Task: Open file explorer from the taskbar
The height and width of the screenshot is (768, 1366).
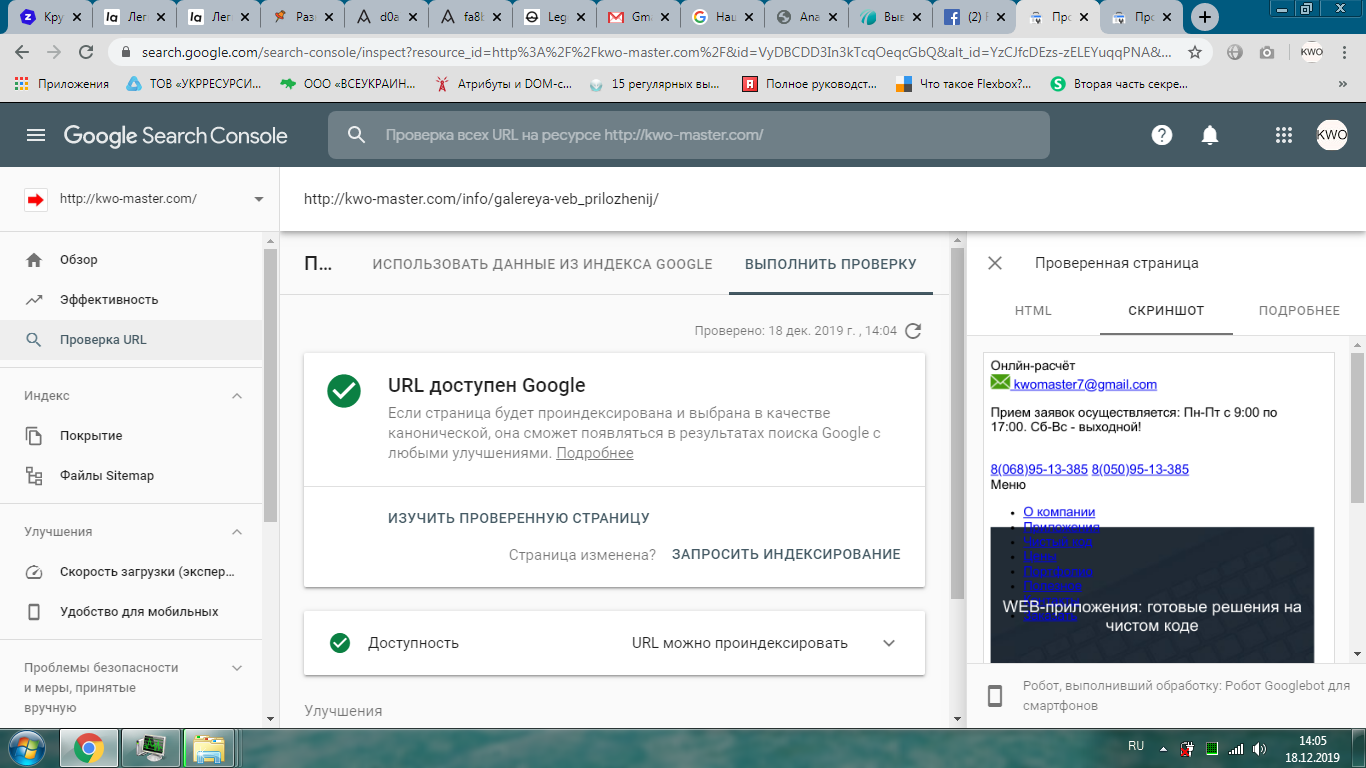Action: coord(208,748)
